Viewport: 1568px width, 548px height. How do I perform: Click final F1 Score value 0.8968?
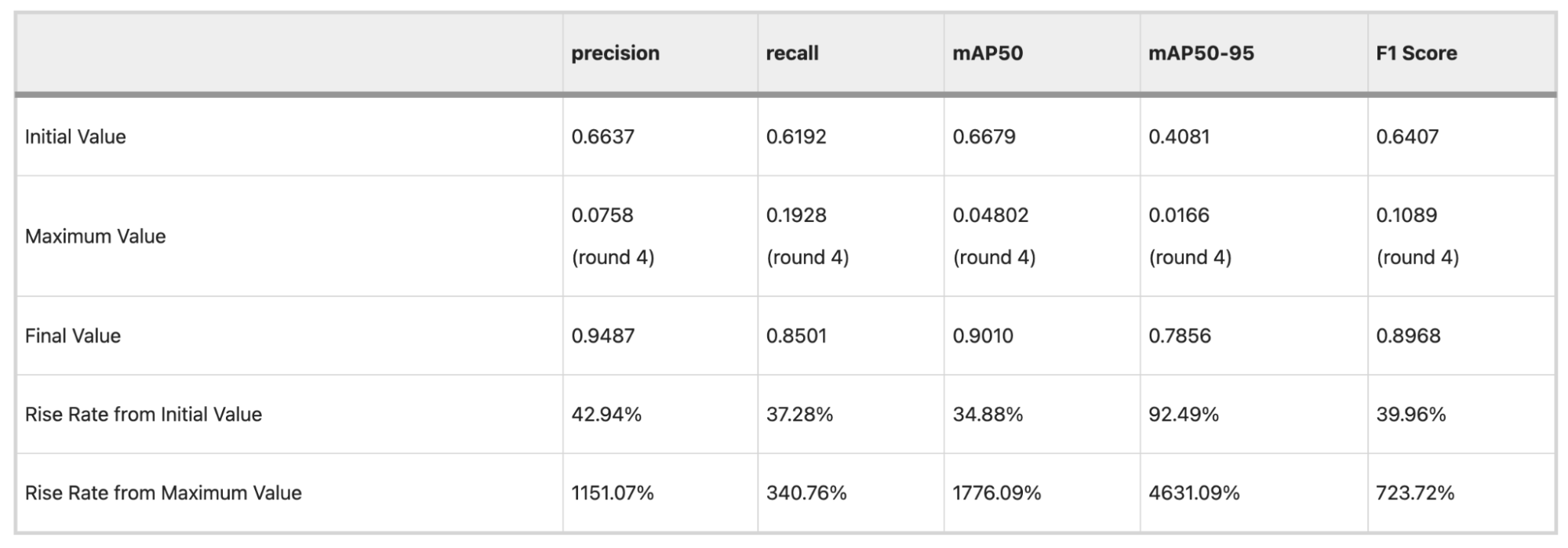coord(1408,336)
